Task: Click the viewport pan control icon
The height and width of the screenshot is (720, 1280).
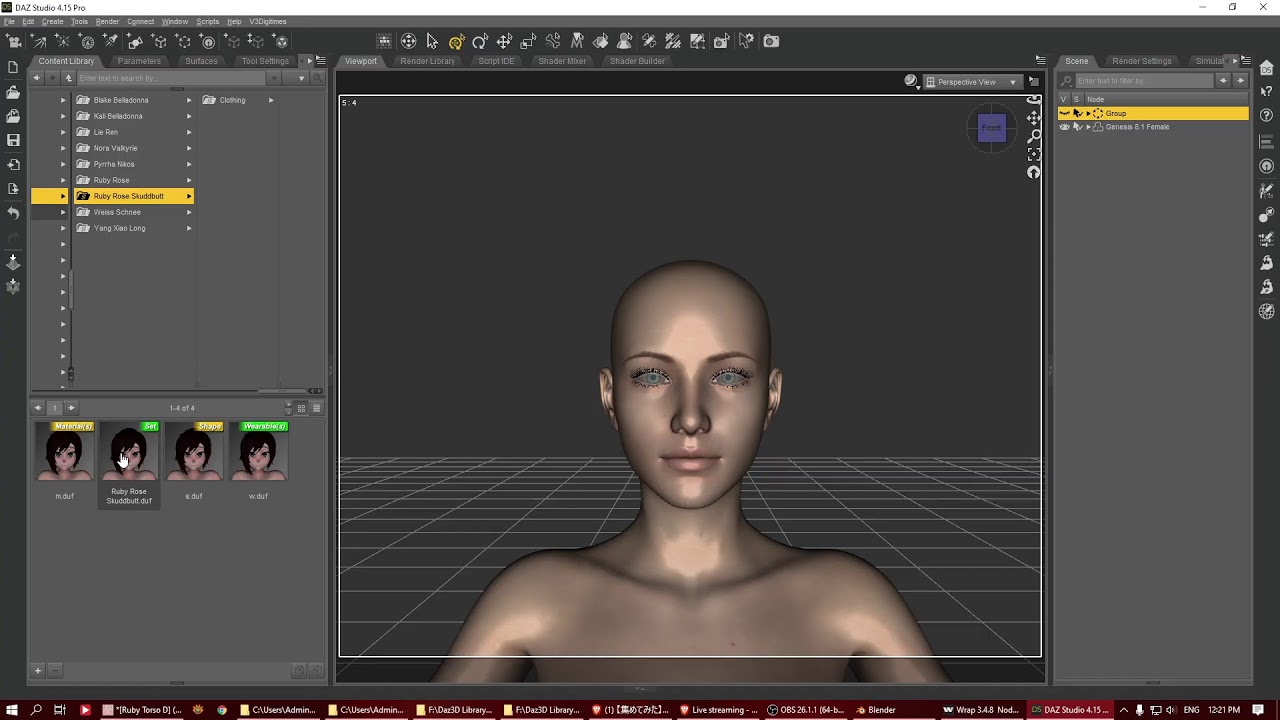Action: [x=1033, y=118]
